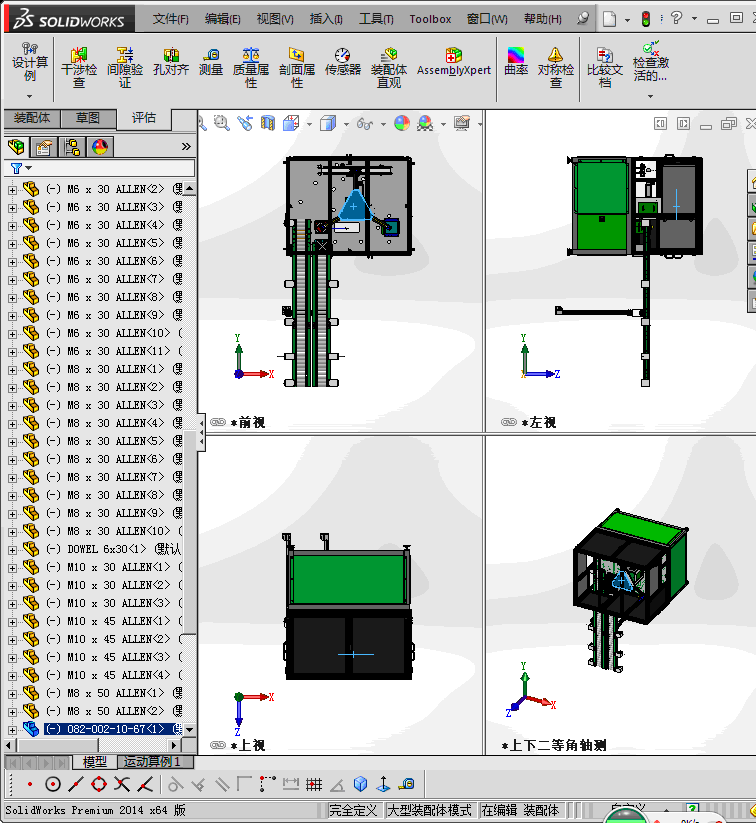Click the Curvature tool (曲率)
756x823 pixels.
tap(516, 61)
